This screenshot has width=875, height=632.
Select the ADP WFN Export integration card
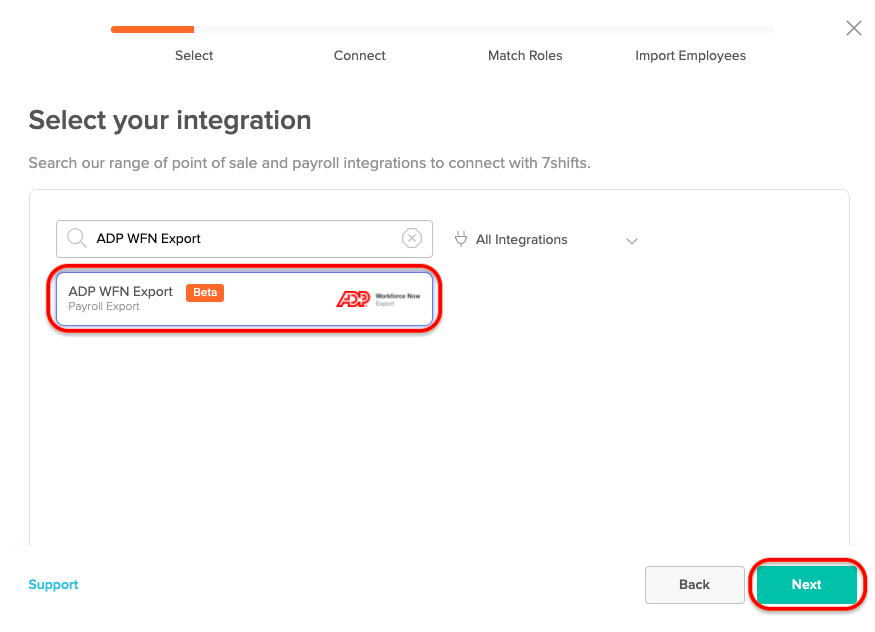244,298
